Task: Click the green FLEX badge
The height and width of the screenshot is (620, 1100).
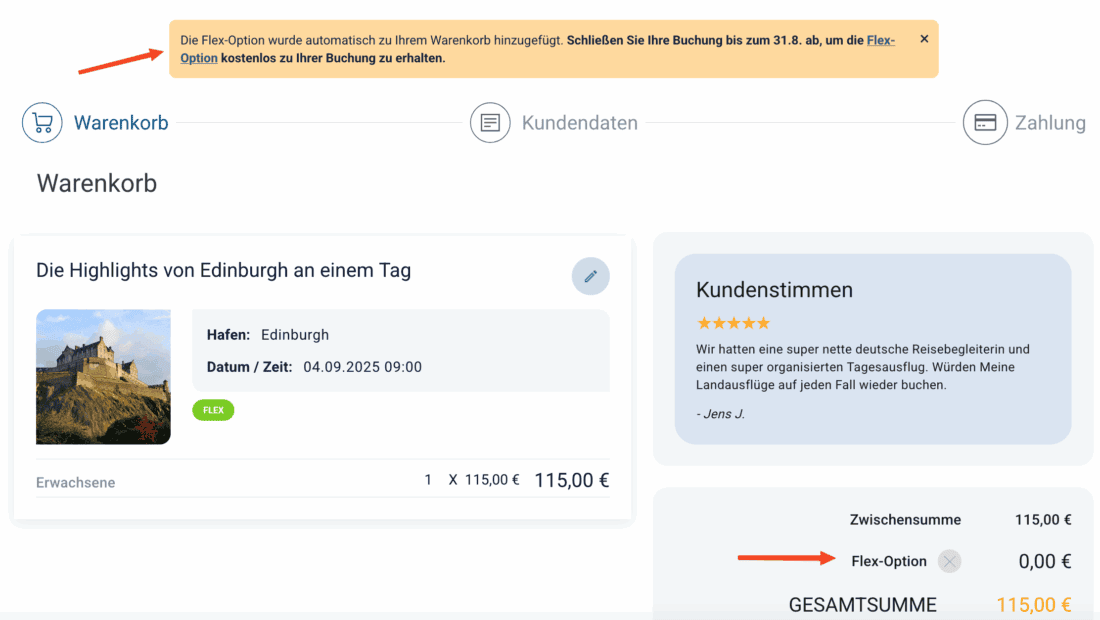Action: pyautogui.click(x=213, y=410)
